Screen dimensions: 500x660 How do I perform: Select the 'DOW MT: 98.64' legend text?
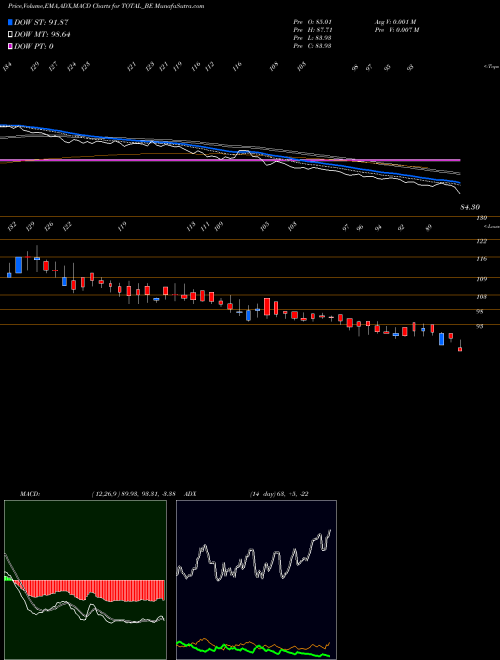[42, 35]
